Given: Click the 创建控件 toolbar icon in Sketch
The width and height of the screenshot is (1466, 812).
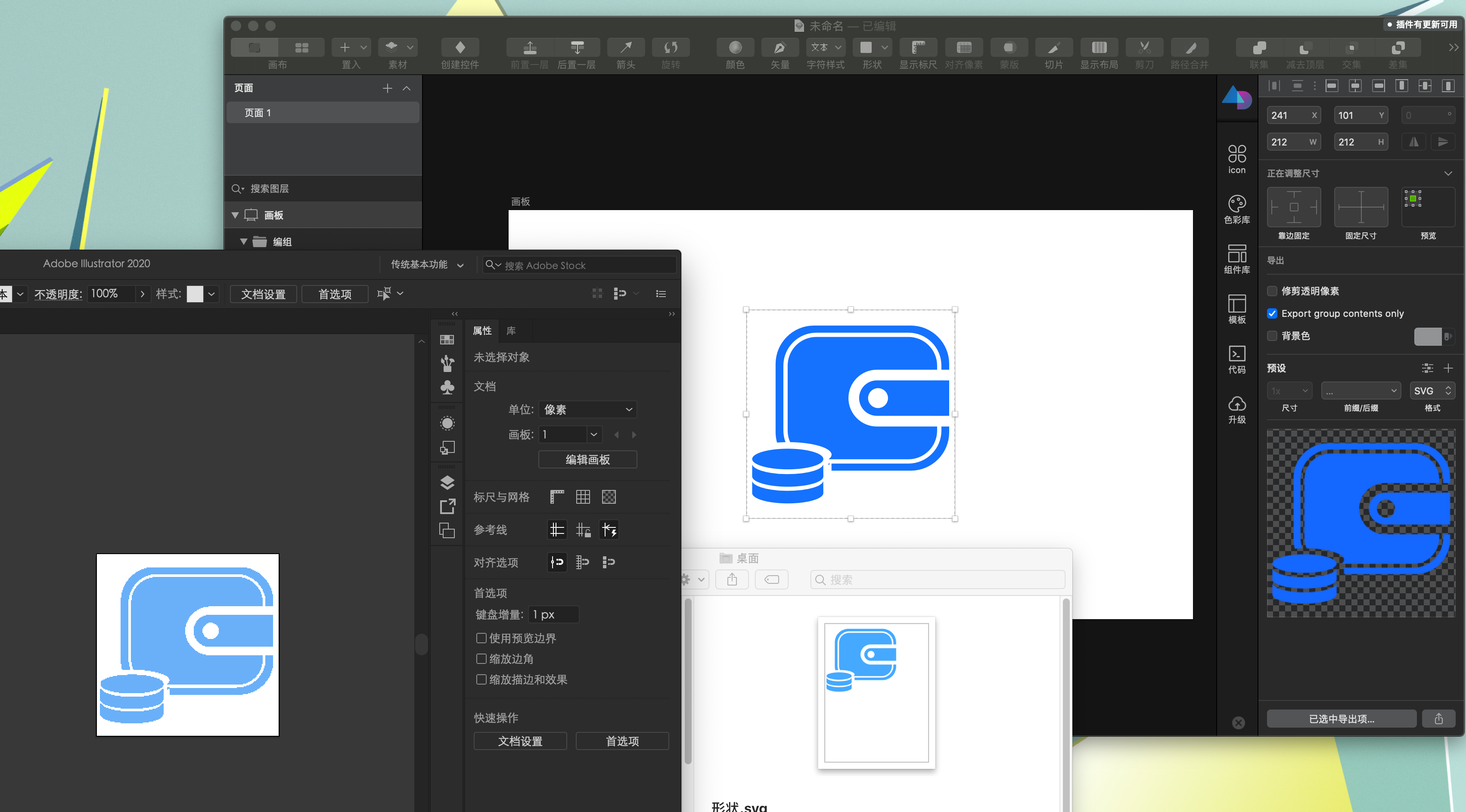Looking at the screenshot, I should tap(460, 47).
